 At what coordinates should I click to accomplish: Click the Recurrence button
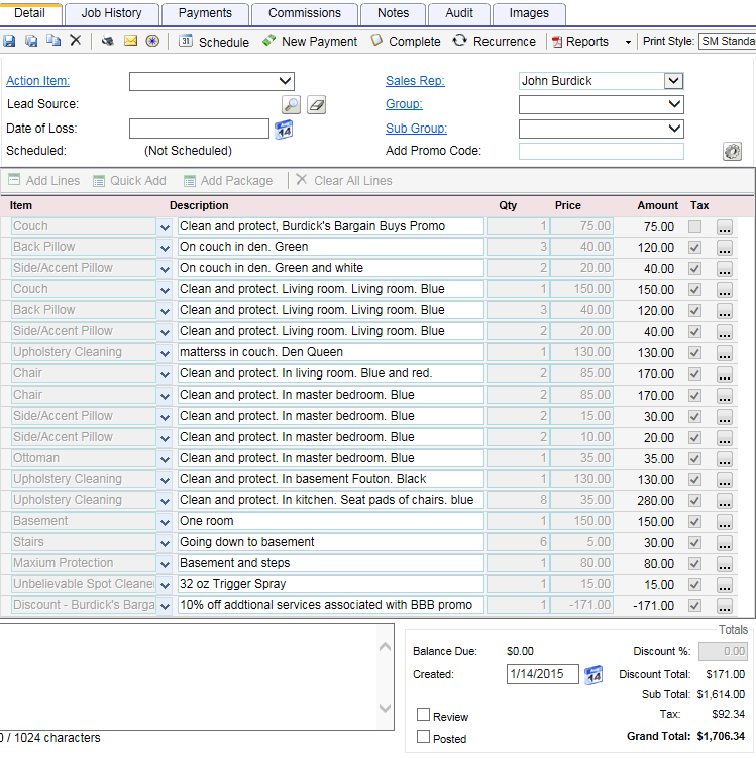tap(495, 42)
